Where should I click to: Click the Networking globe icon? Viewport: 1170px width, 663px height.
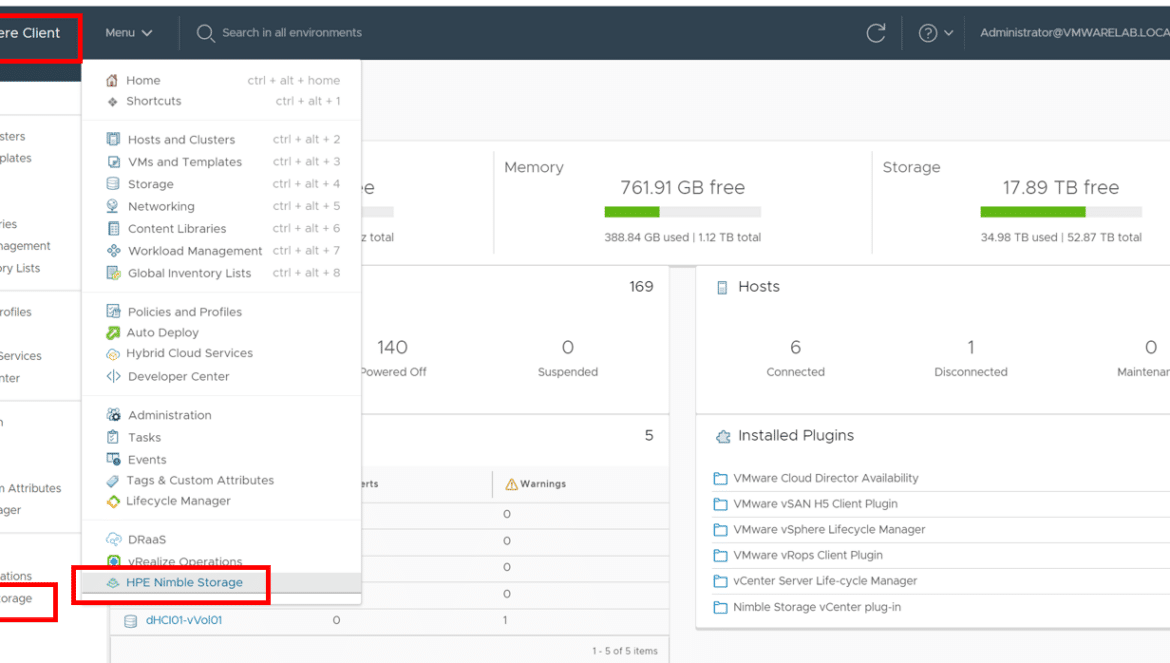(113, 206)
